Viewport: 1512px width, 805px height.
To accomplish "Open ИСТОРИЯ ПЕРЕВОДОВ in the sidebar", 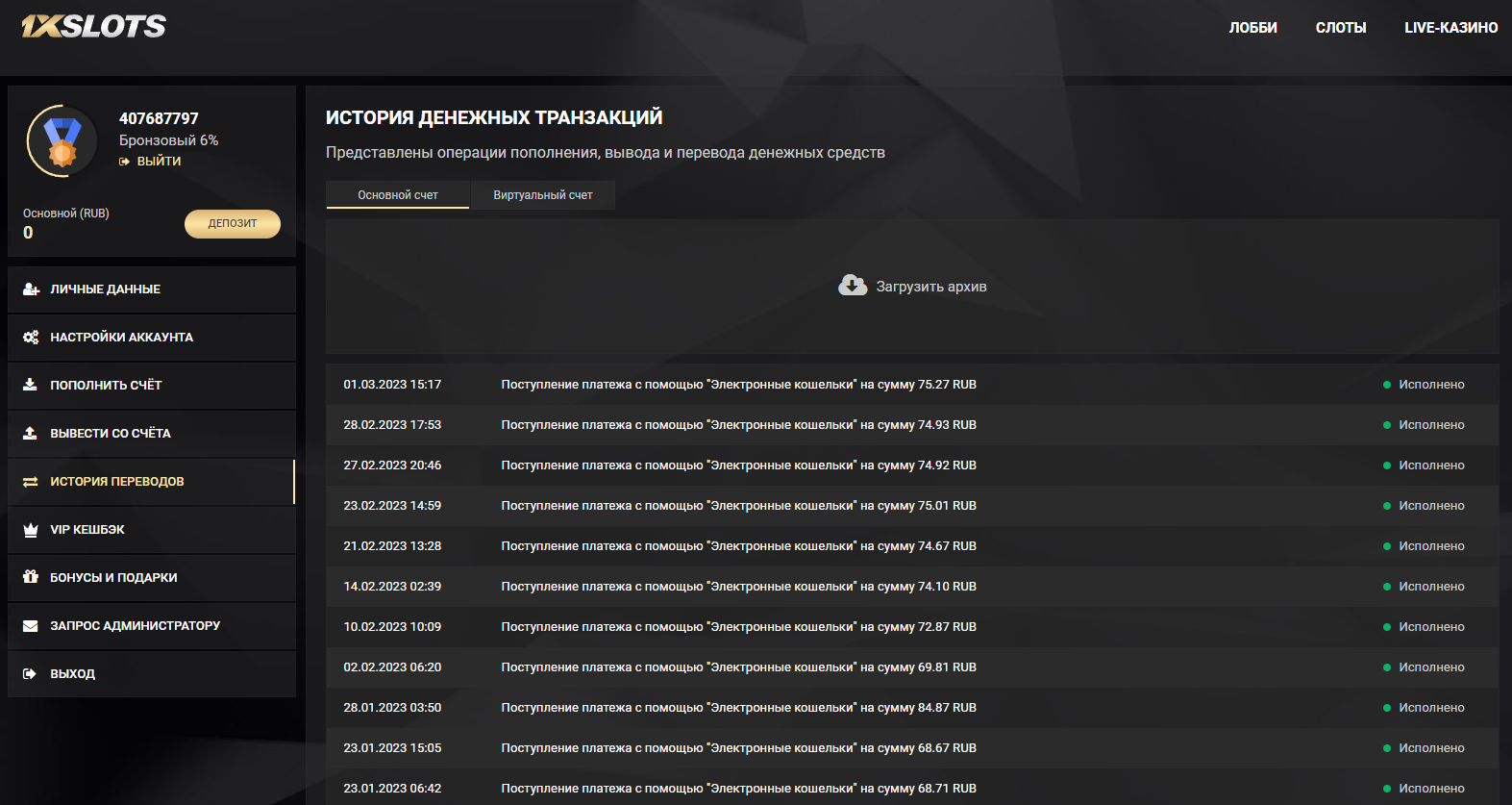I will (x=117, y=482).
